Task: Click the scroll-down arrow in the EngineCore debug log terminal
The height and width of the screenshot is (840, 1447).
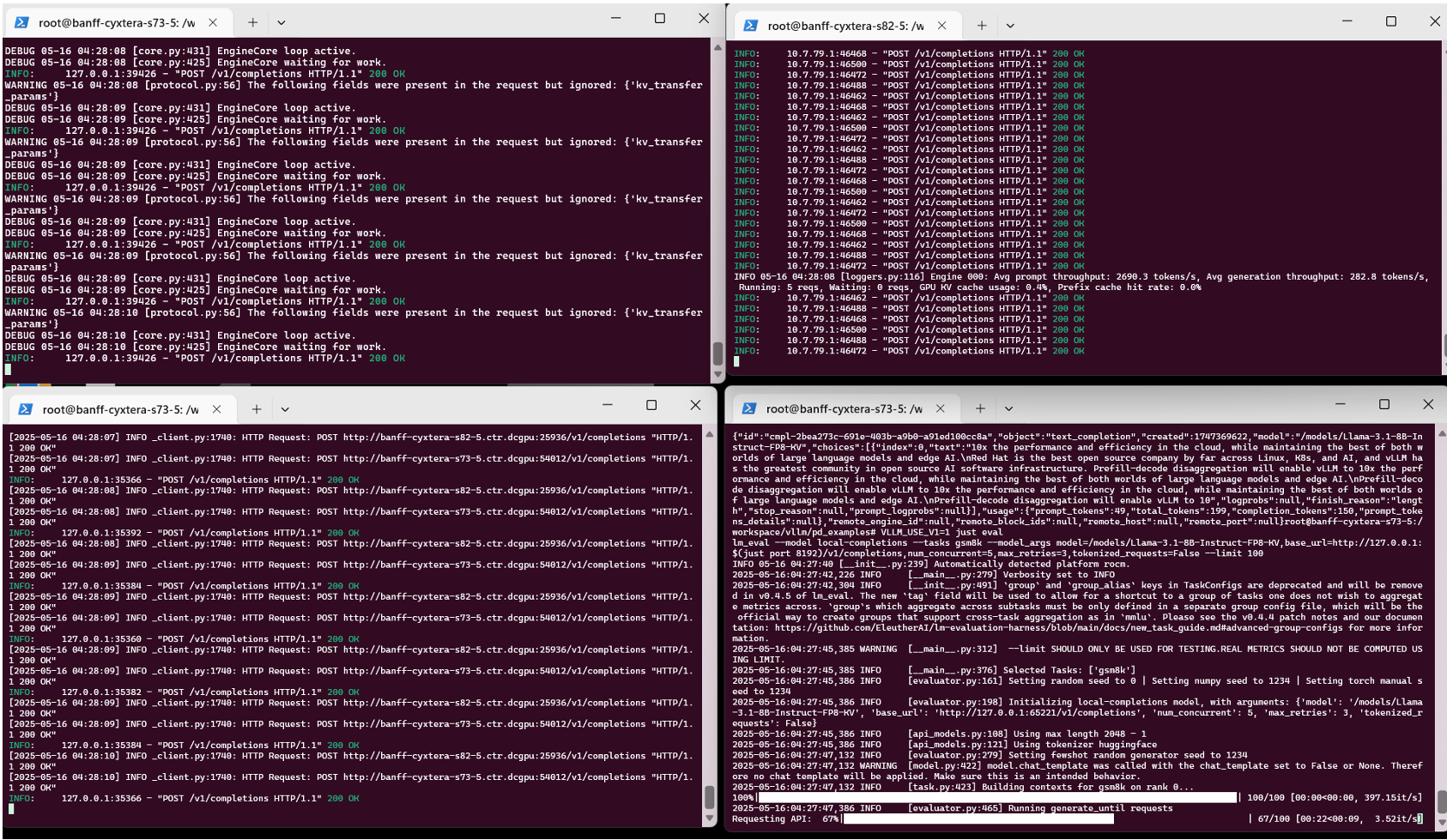Action: click(x=717, y=375)
